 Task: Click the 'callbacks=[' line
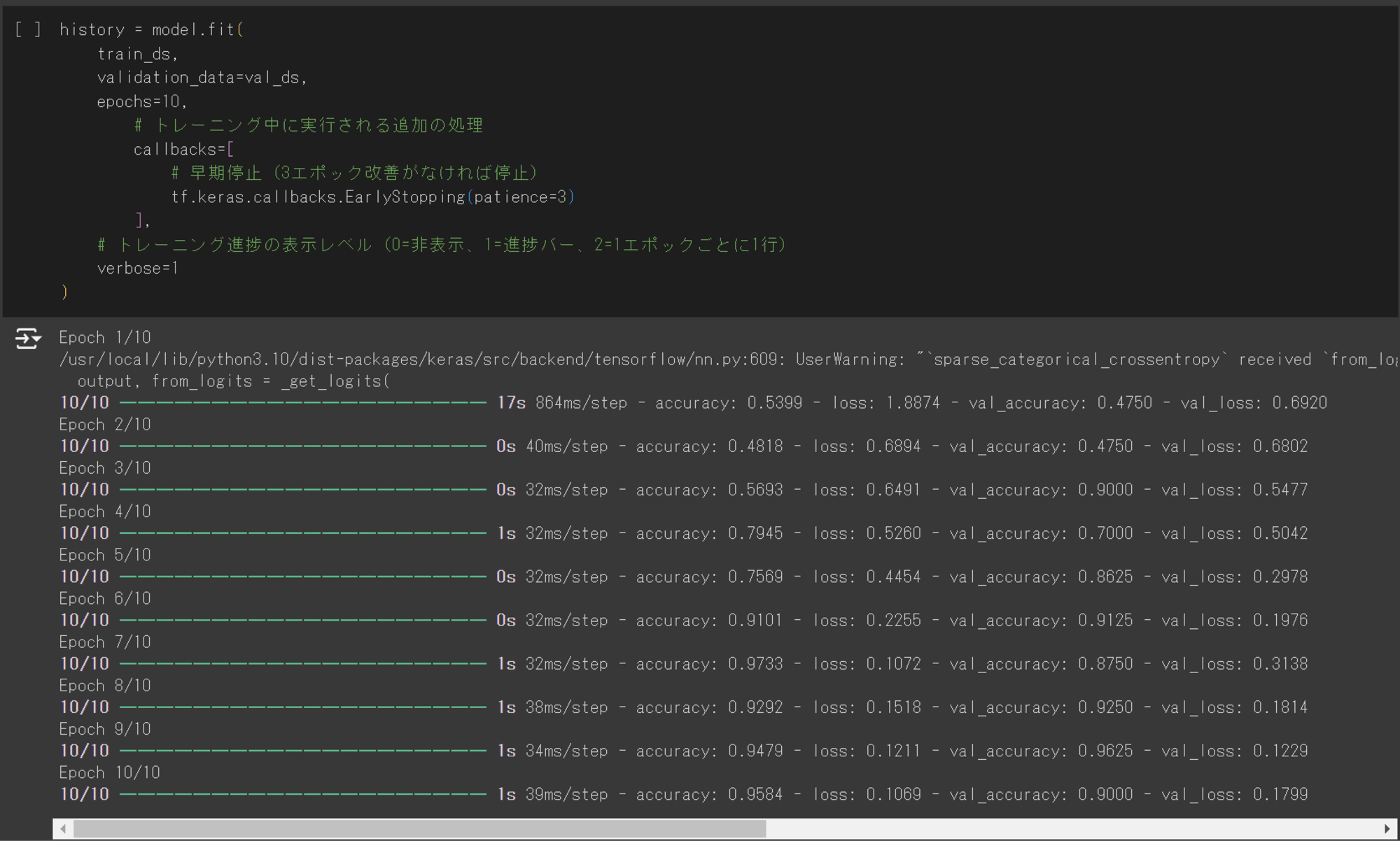[x=184, y=149]
